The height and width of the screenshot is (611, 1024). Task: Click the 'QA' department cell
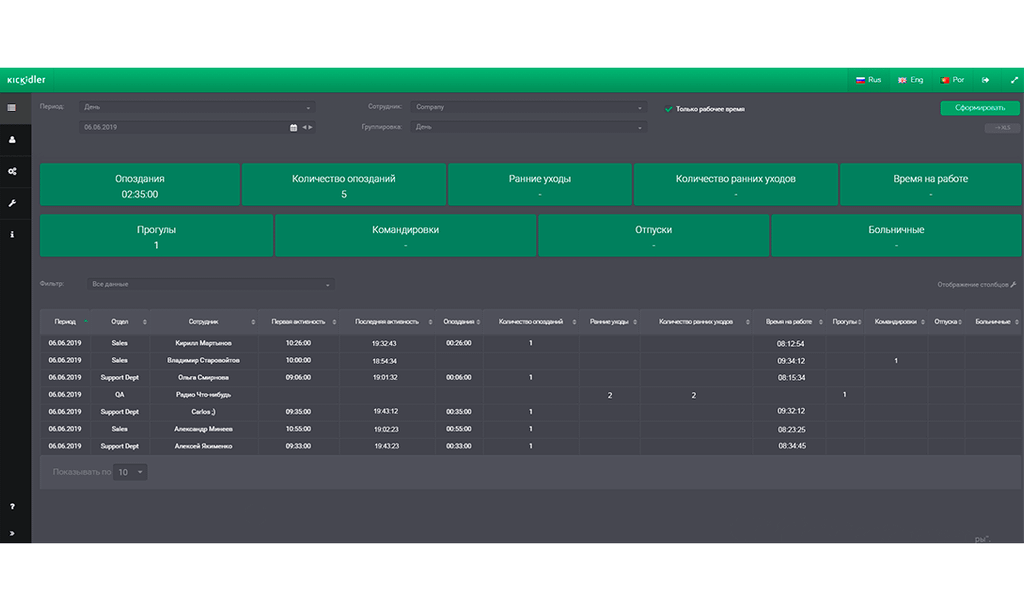(120, 395)
